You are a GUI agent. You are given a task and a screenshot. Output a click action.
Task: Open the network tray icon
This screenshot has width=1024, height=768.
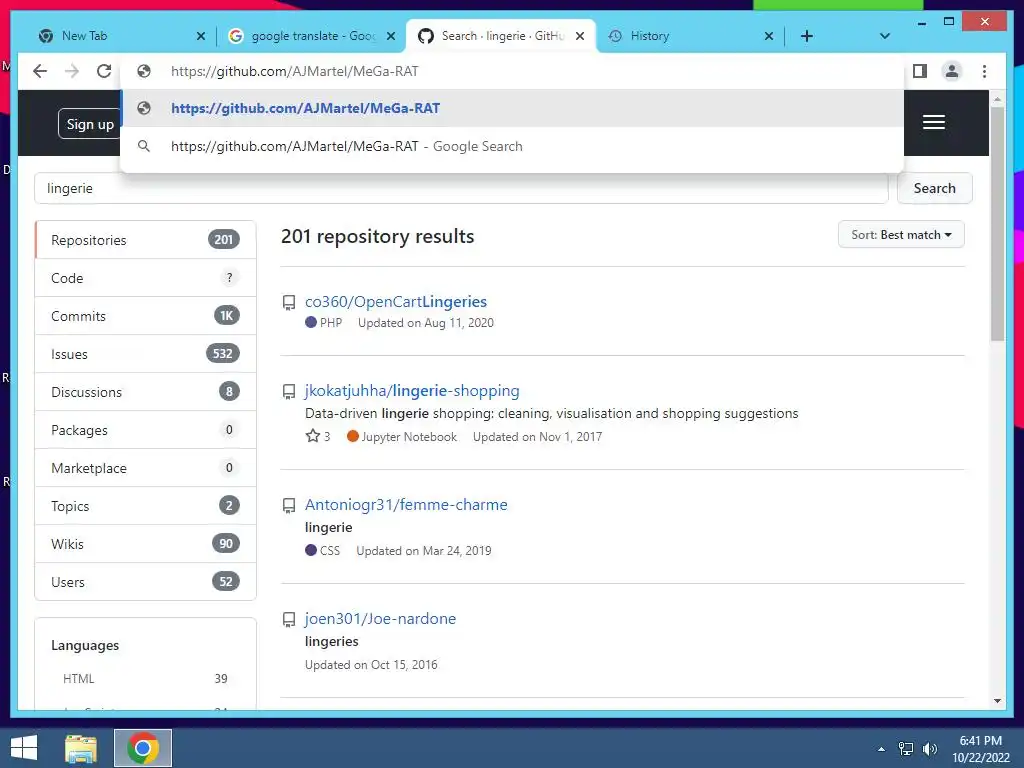(906, 749)
